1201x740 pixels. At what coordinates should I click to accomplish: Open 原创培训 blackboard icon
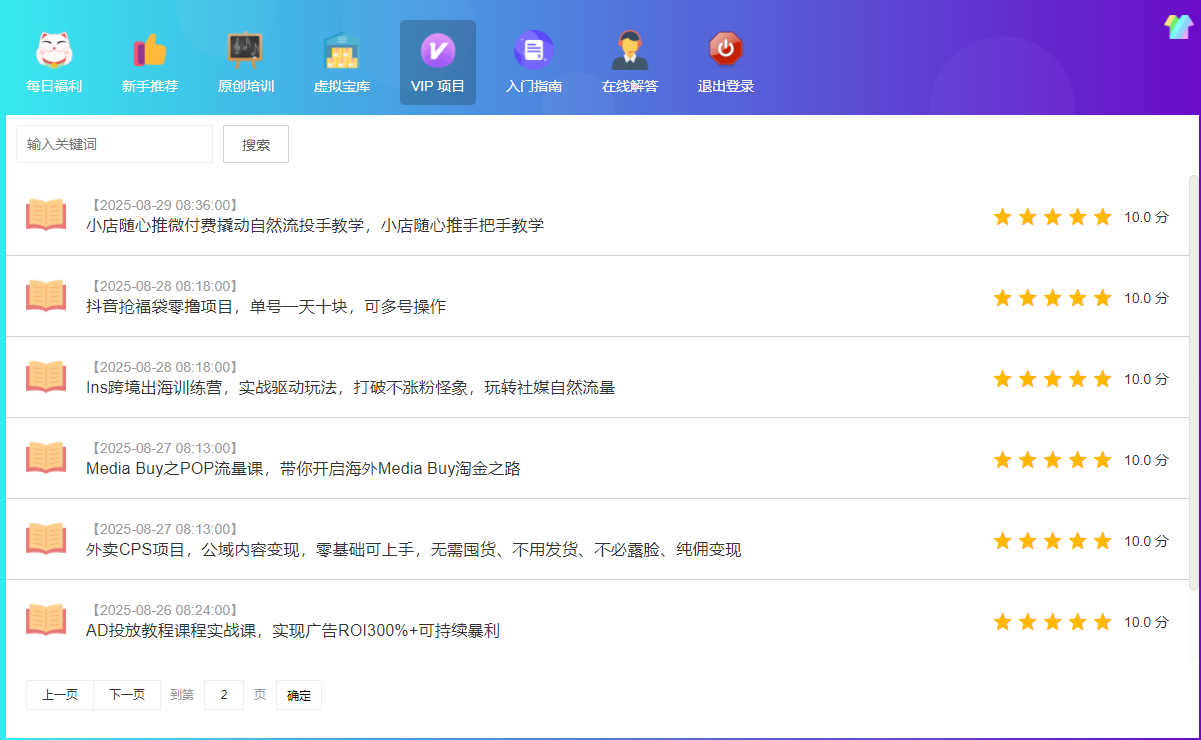coord(245,50)
